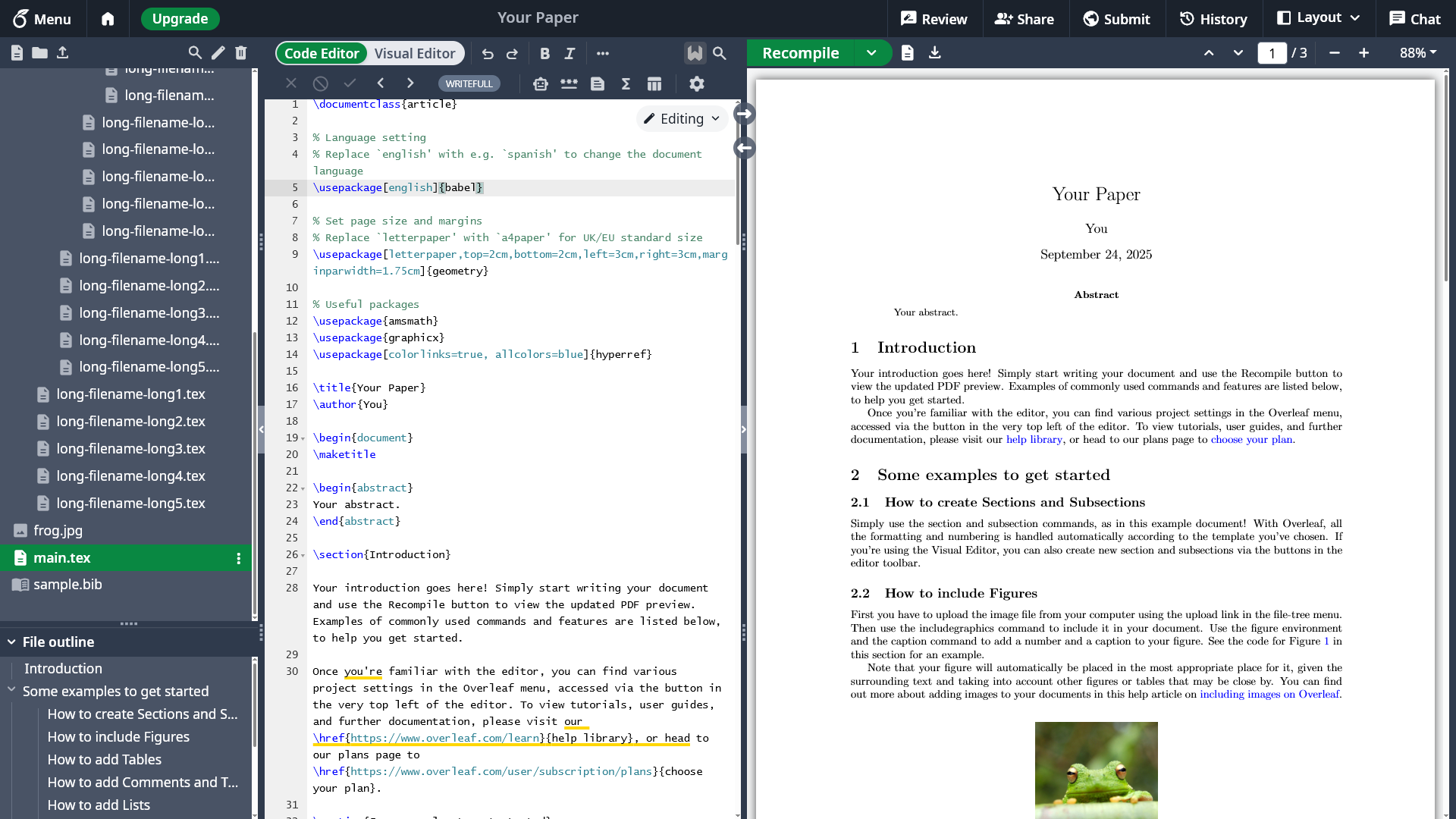Click the Writefull robot assistant icon
Screen dimensions: 1456x819
(x=540, y=84)
